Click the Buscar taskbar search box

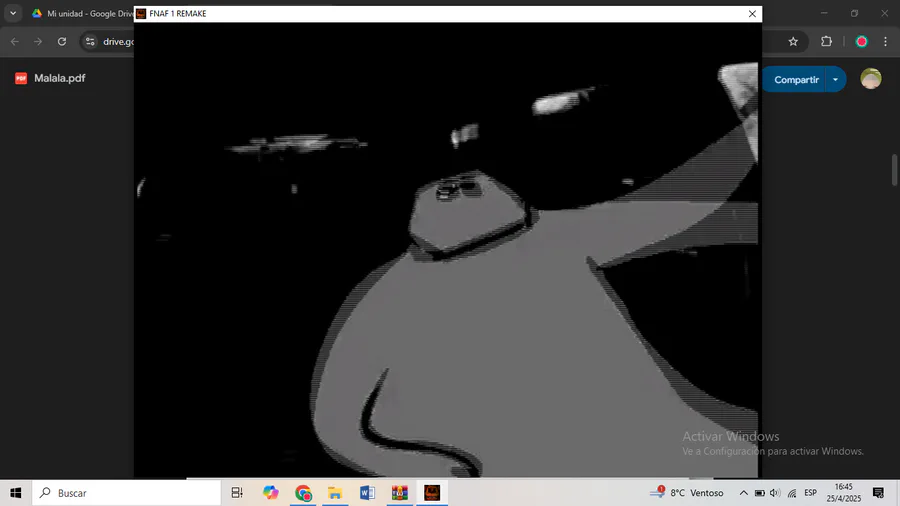126,493
